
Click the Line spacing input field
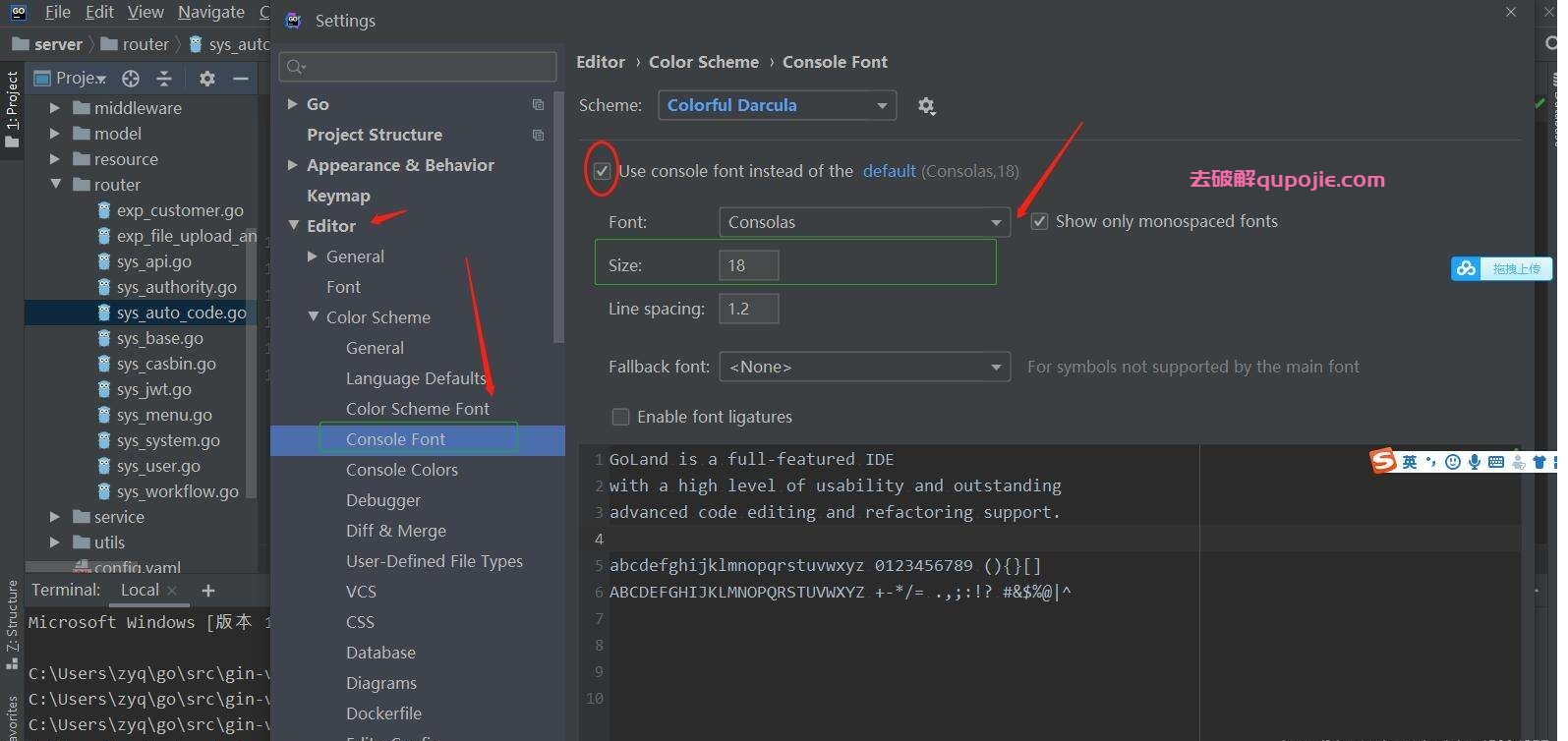click(x=749, y=309)
